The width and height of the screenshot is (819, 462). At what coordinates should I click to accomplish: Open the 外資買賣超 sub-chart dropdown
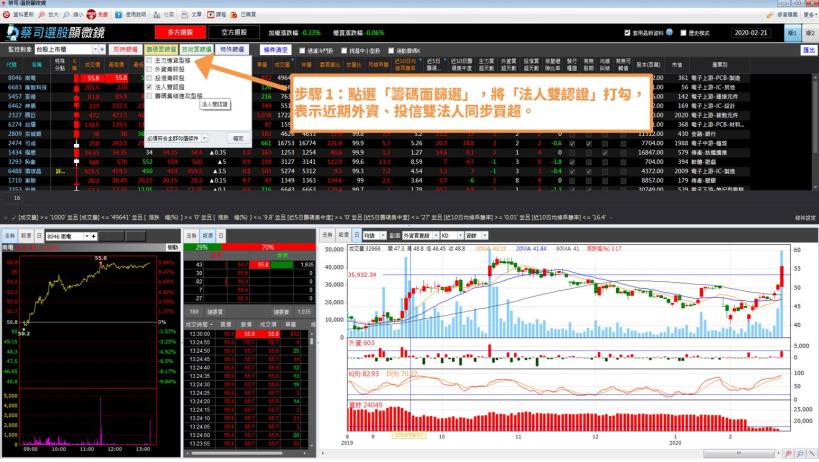[x=419, y=235]
